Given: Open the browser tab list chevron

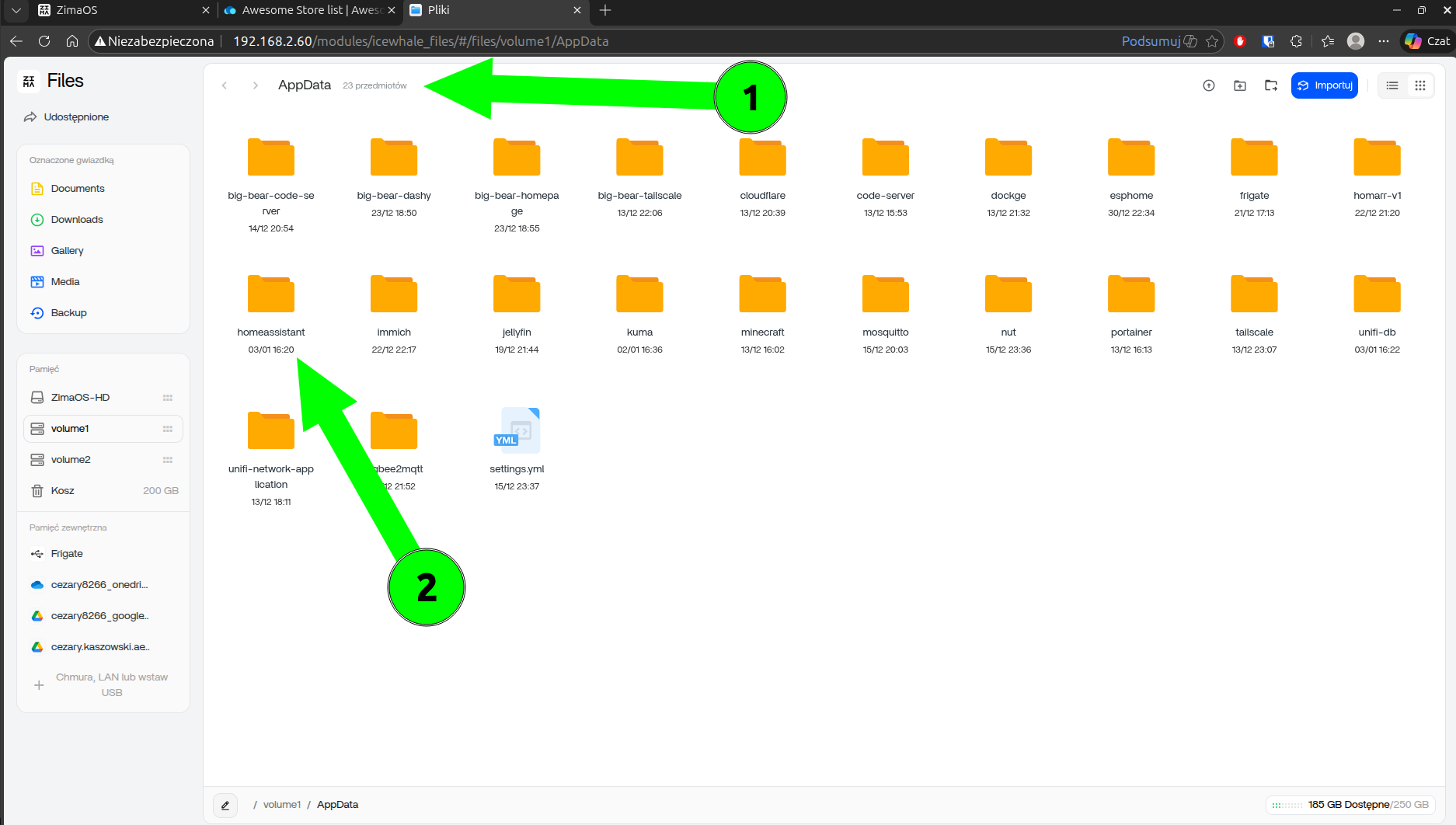Looking at the screenshot, I should 16,10.
